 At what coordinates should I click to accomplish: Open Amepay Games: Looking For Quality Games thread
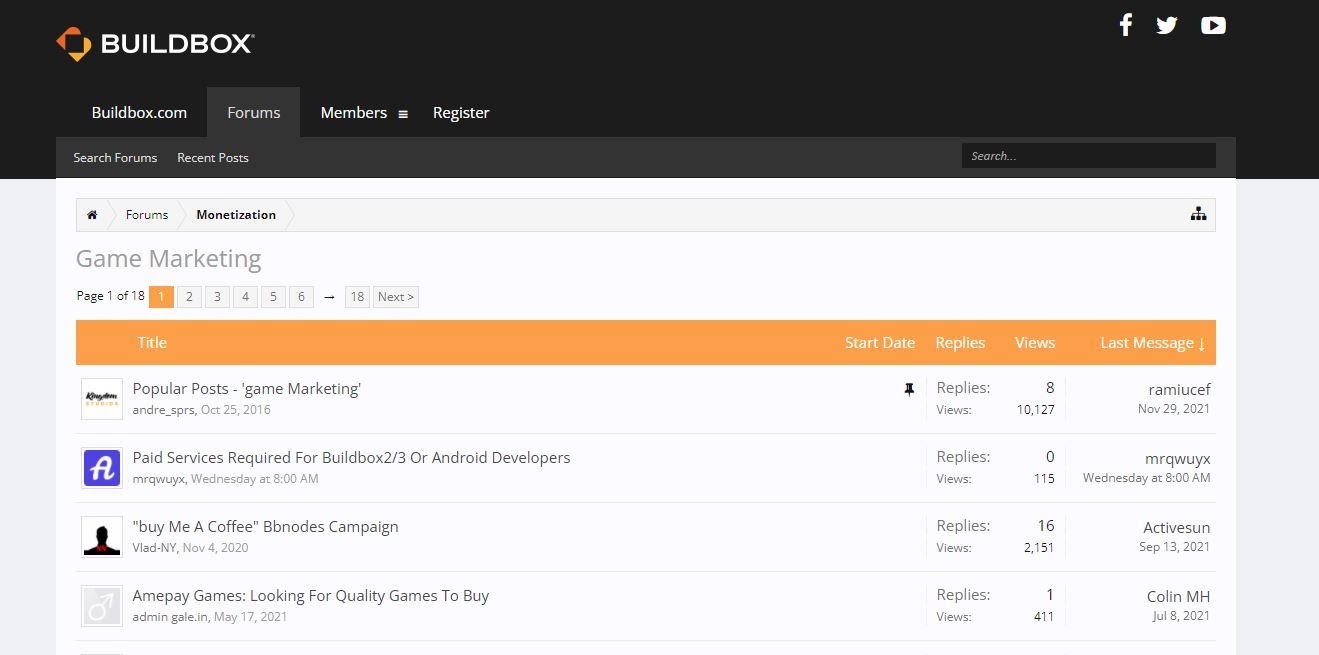[311, 595]
